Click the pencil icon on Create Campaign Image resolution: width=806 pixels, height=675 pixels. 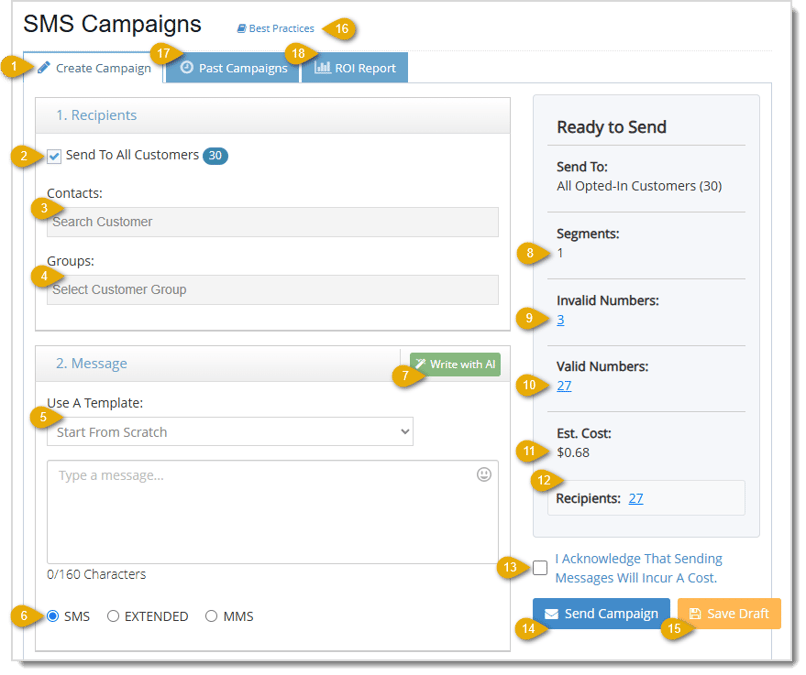pyautogui.click(x=44, y=67)
